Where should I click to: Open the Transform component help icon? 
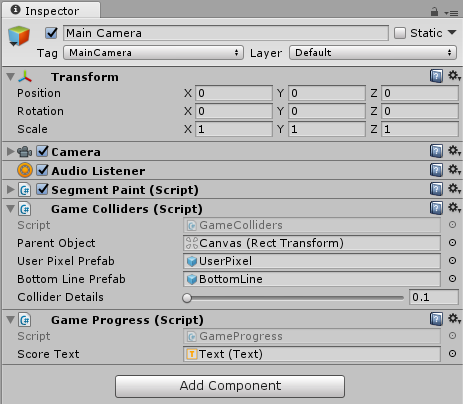click(x=436, y=76)
